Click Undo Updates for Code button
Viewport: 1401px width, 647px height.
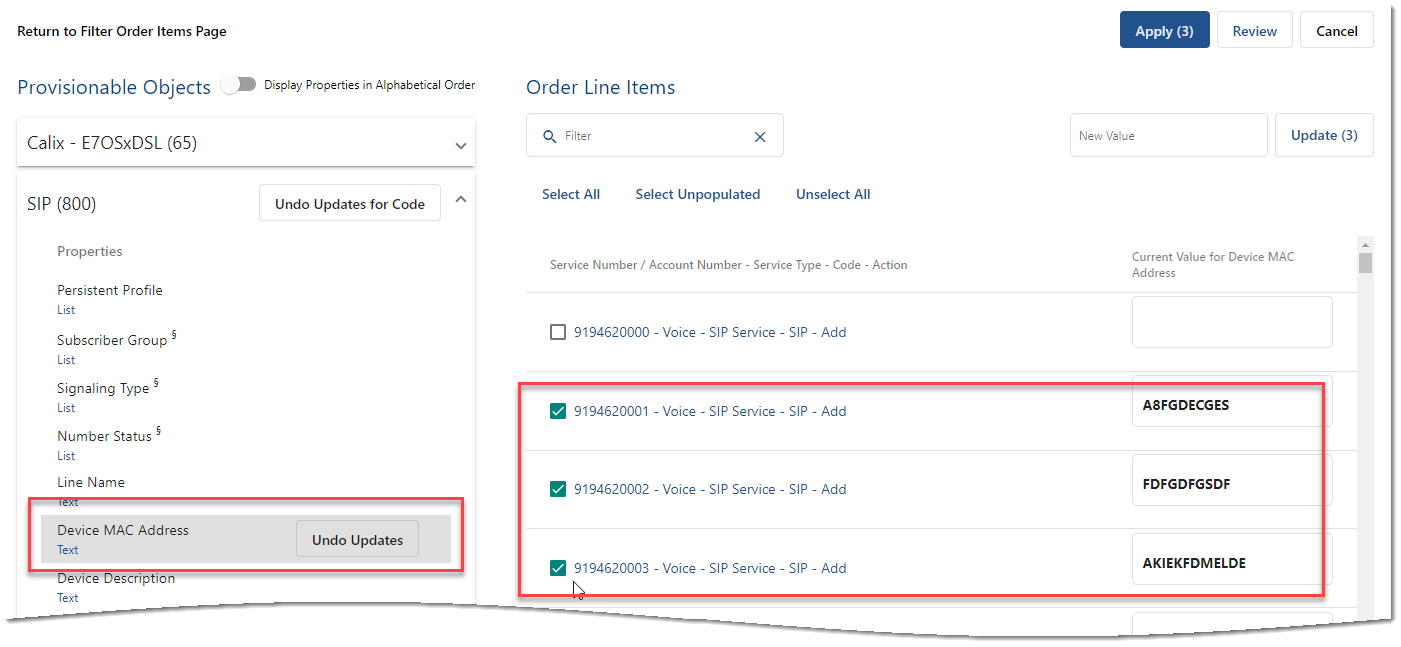350,203
